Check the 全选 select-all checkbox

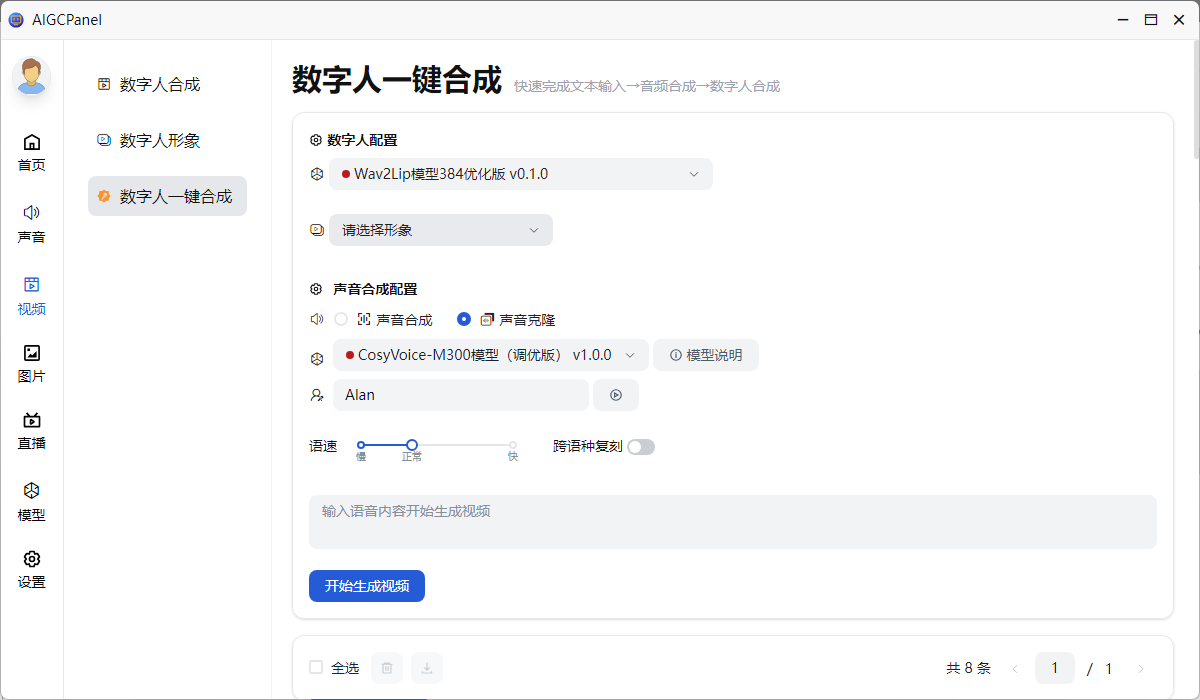[x=316, y=668]
